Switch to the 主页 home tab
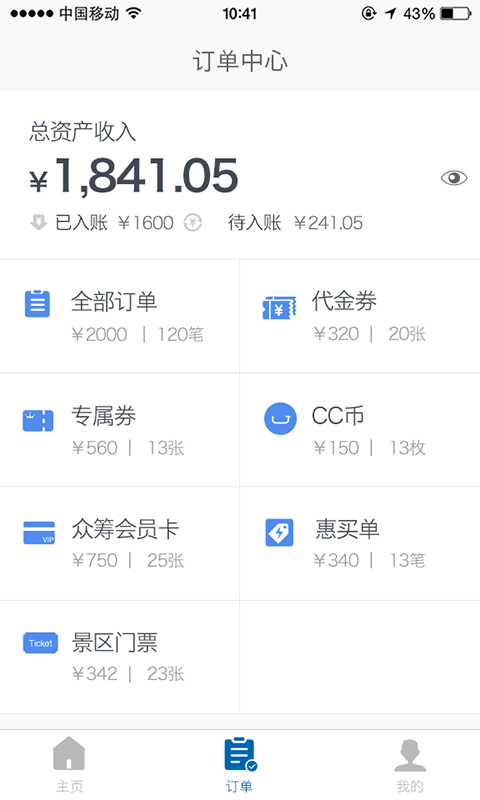 [x=69, y=764]
